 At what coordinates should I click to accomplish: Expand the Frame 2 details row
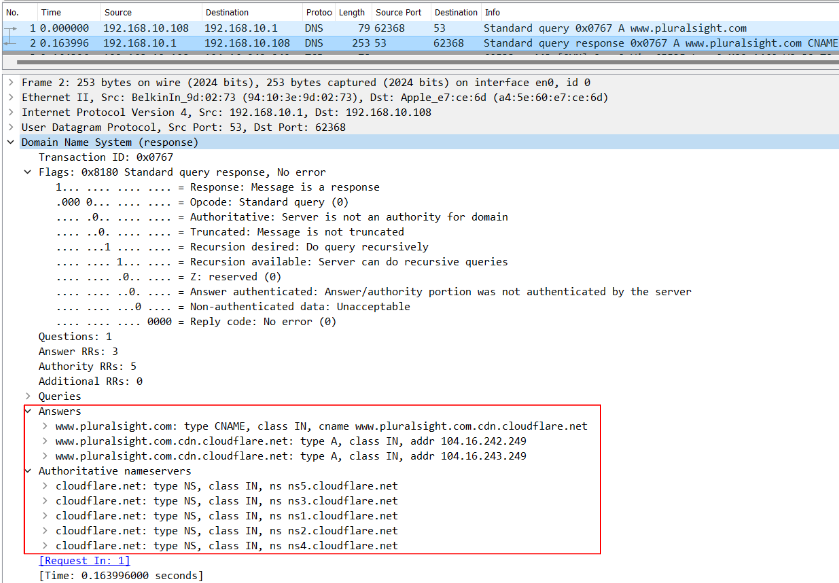11,82
